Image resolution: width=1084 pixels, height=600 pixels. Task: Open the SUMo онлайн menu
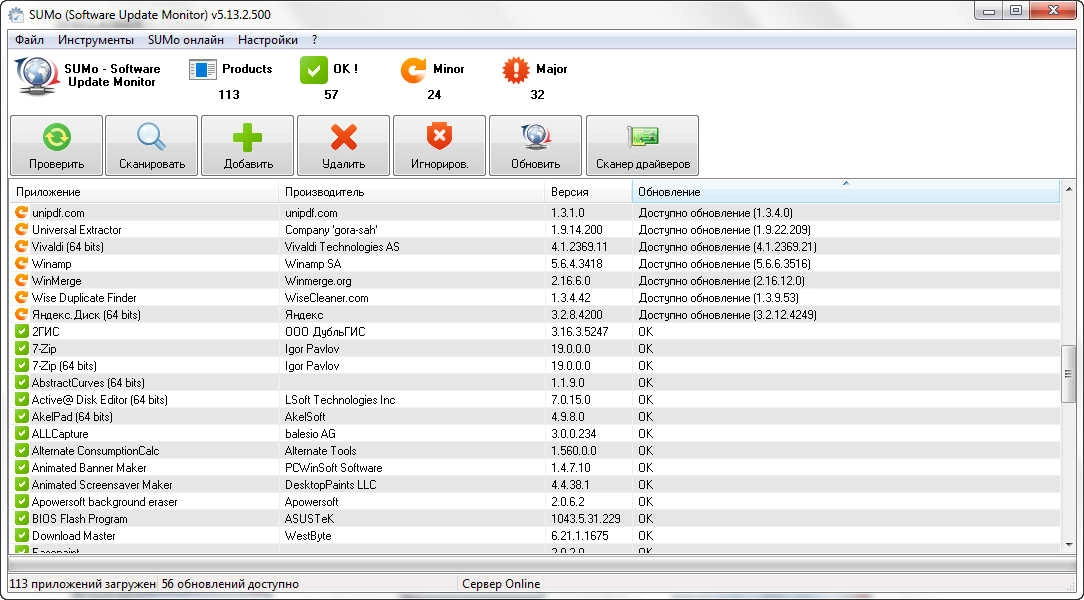186,40
